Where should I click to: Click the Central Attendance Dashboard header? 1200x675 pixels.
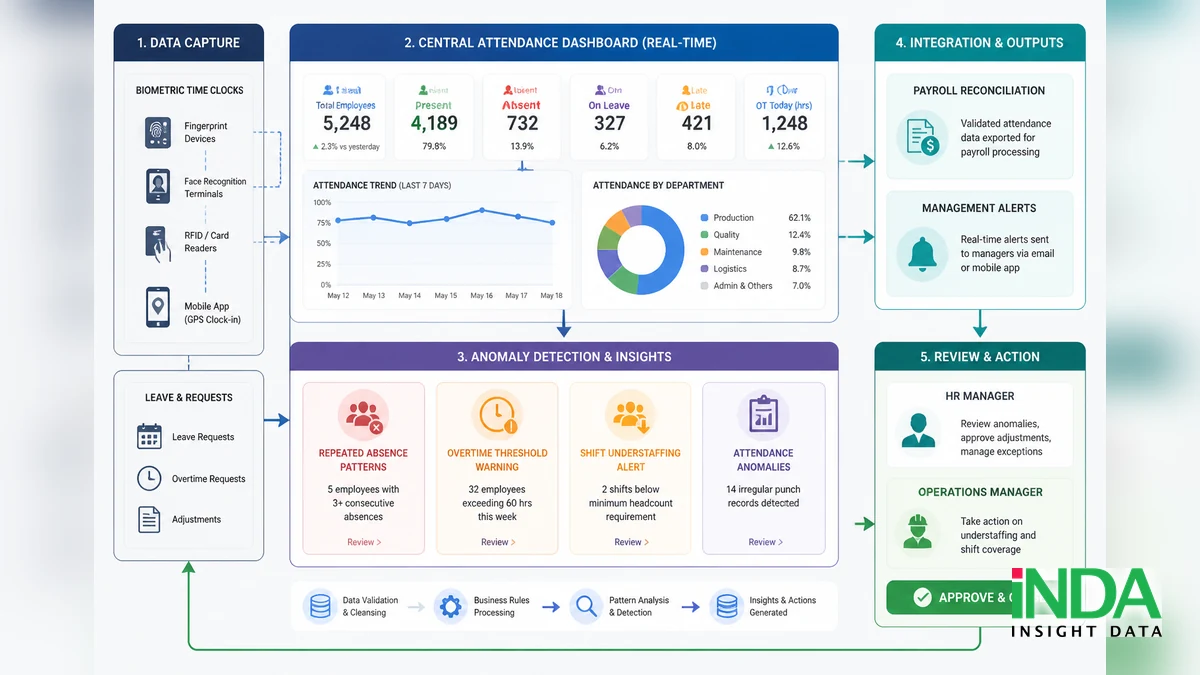pyautogui.click(x=563, y=43)
